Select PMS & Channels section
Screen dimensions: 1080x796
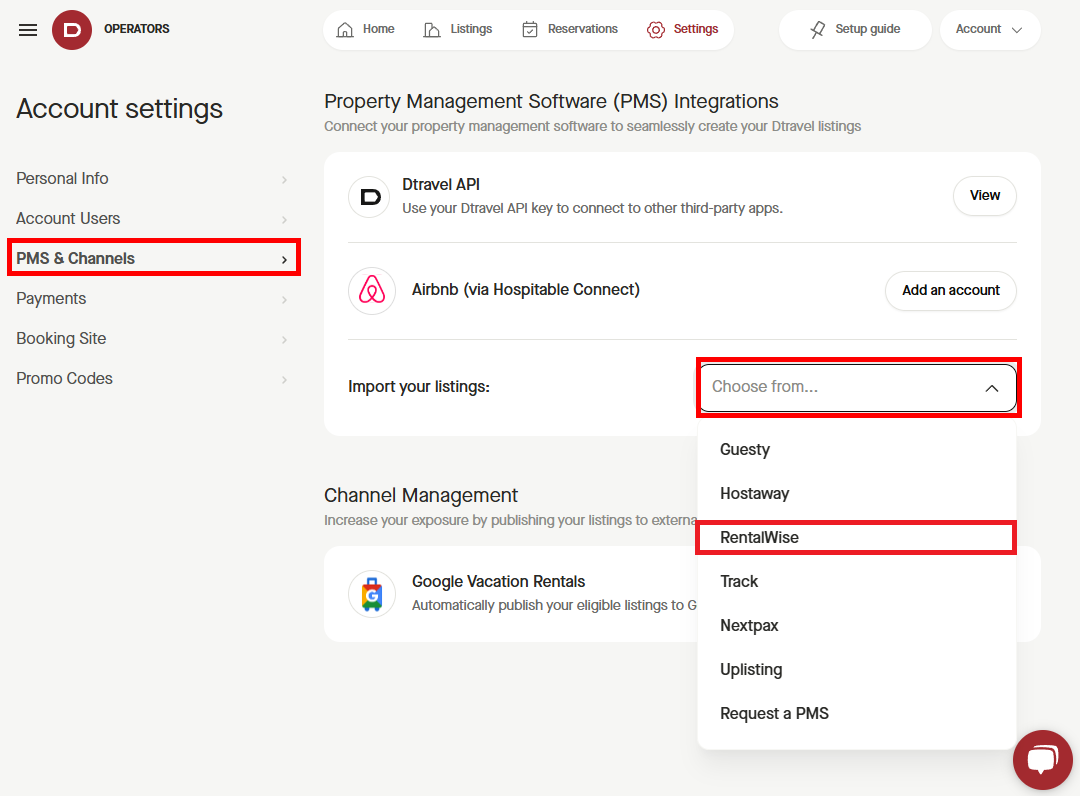(154, 258)
